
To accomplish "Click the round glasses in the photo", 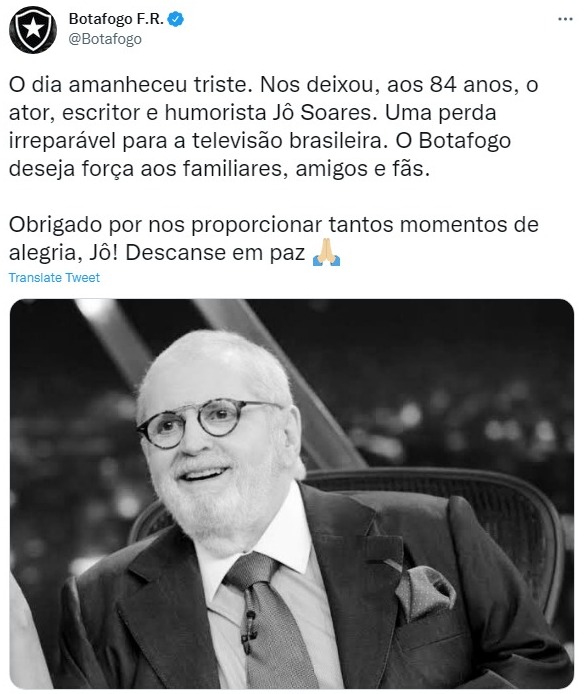I will 208,423.
